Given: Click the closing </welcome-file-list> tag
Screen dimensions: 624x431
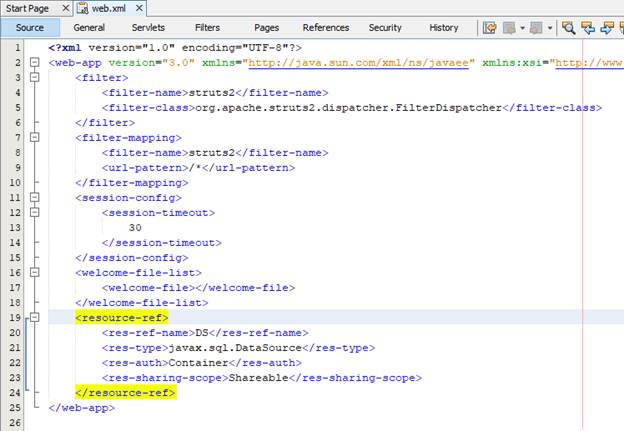Looking at the screenshot, I should click(x=142, y=303).
